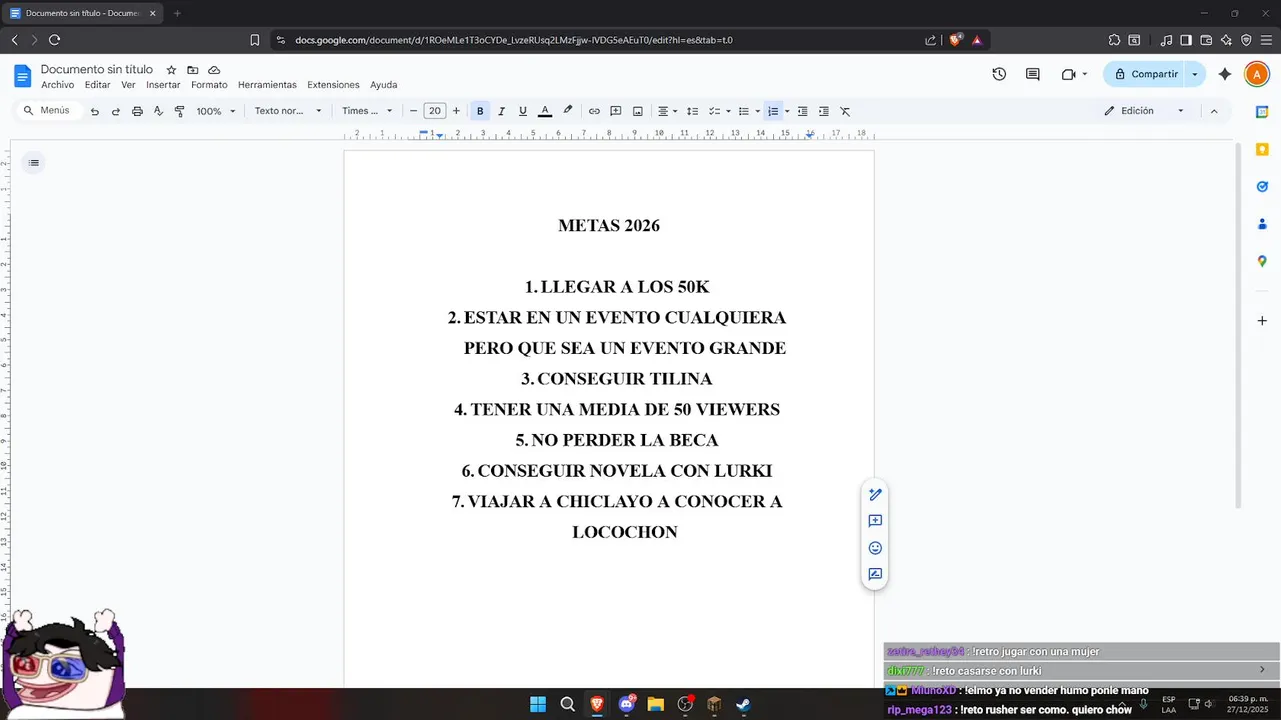The height and width of the screenshot is (720, 1281).
Task: Select the paint format roller tool
Action: (180, 111)
